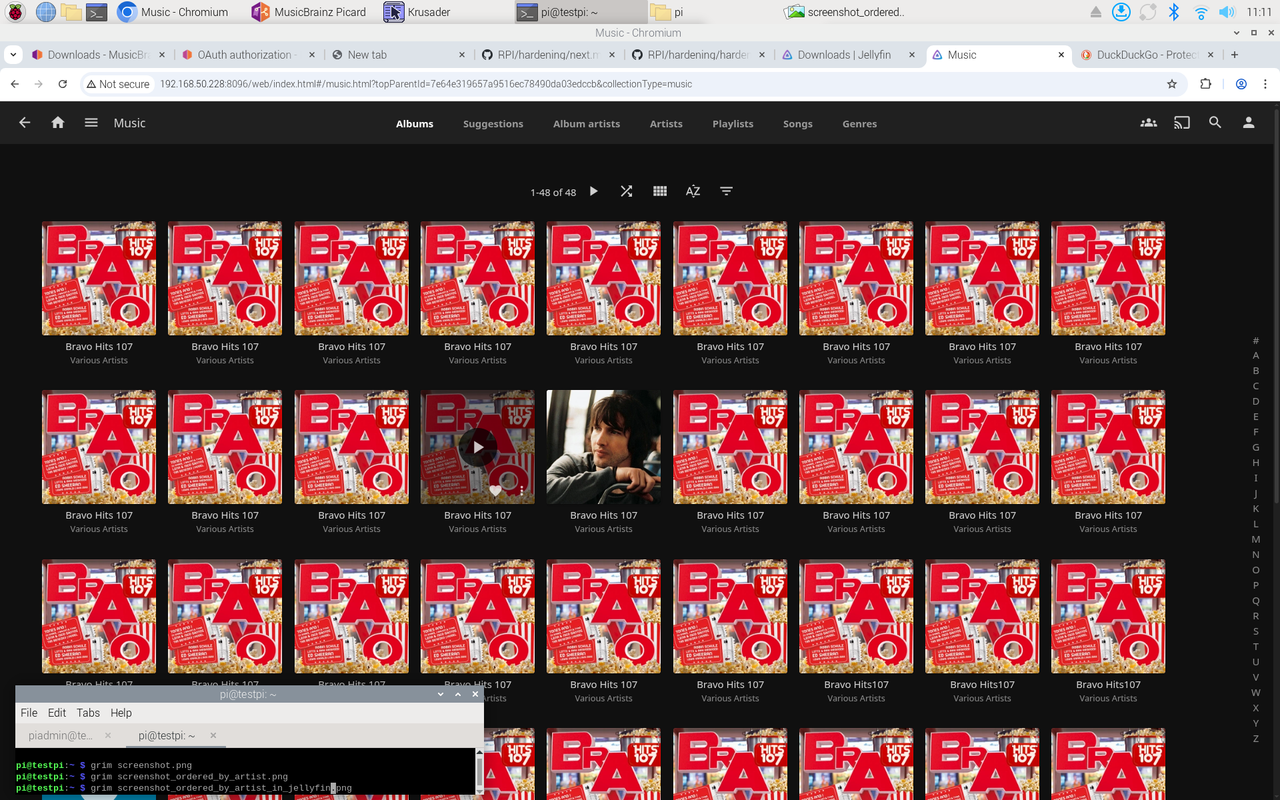The height and width of the screenshot is (800, 1280).
Task: Switch to Downloads - MusicBrainz browser tab
Action: pos(98,55)
